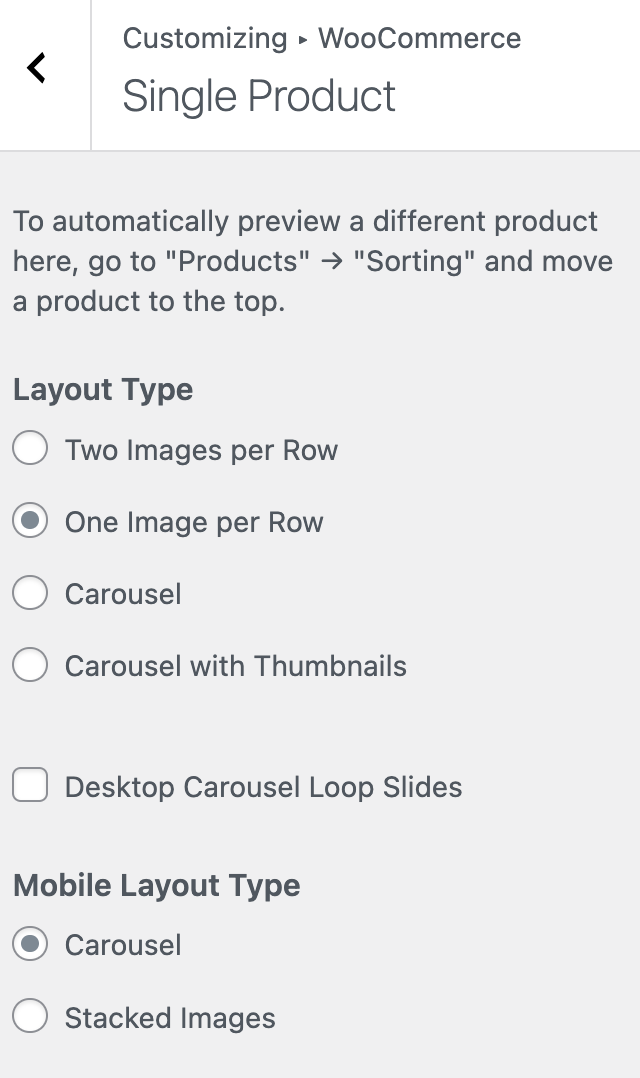640x1078 pixels.
Task: Click the "Carousel" label under Layout Type
Action: click(123, 594)
